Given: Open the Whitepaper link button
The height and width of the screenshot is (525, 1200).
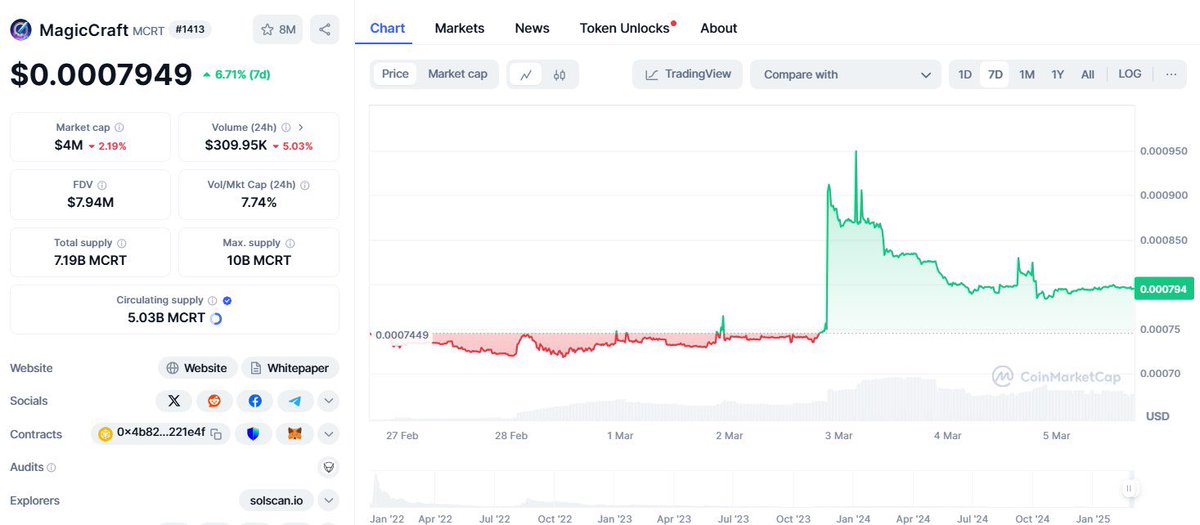Looking at the screenshot, I should [x=290, y=368].
